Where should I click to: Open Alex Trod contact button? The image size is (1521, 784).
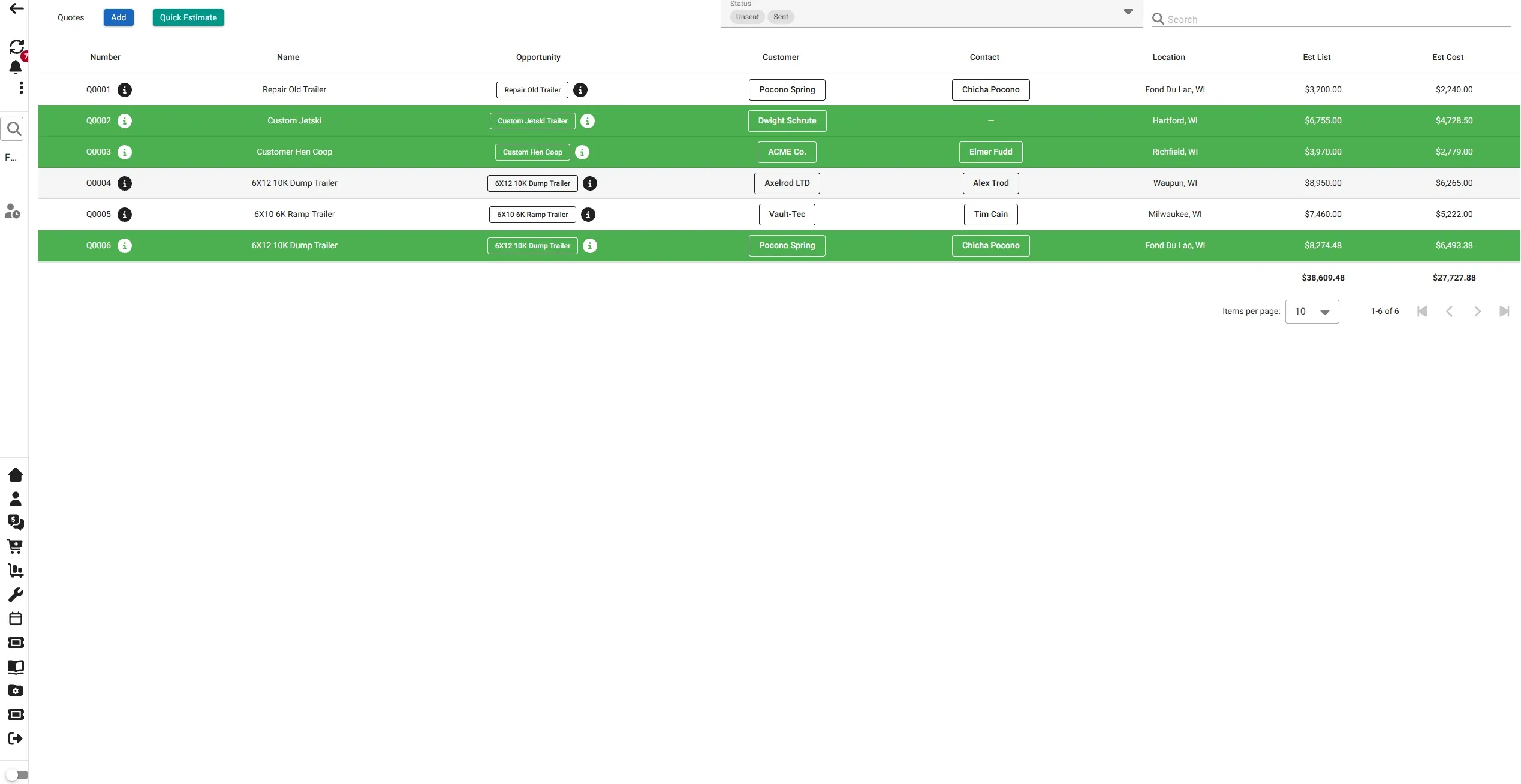(x=990, y=183)
